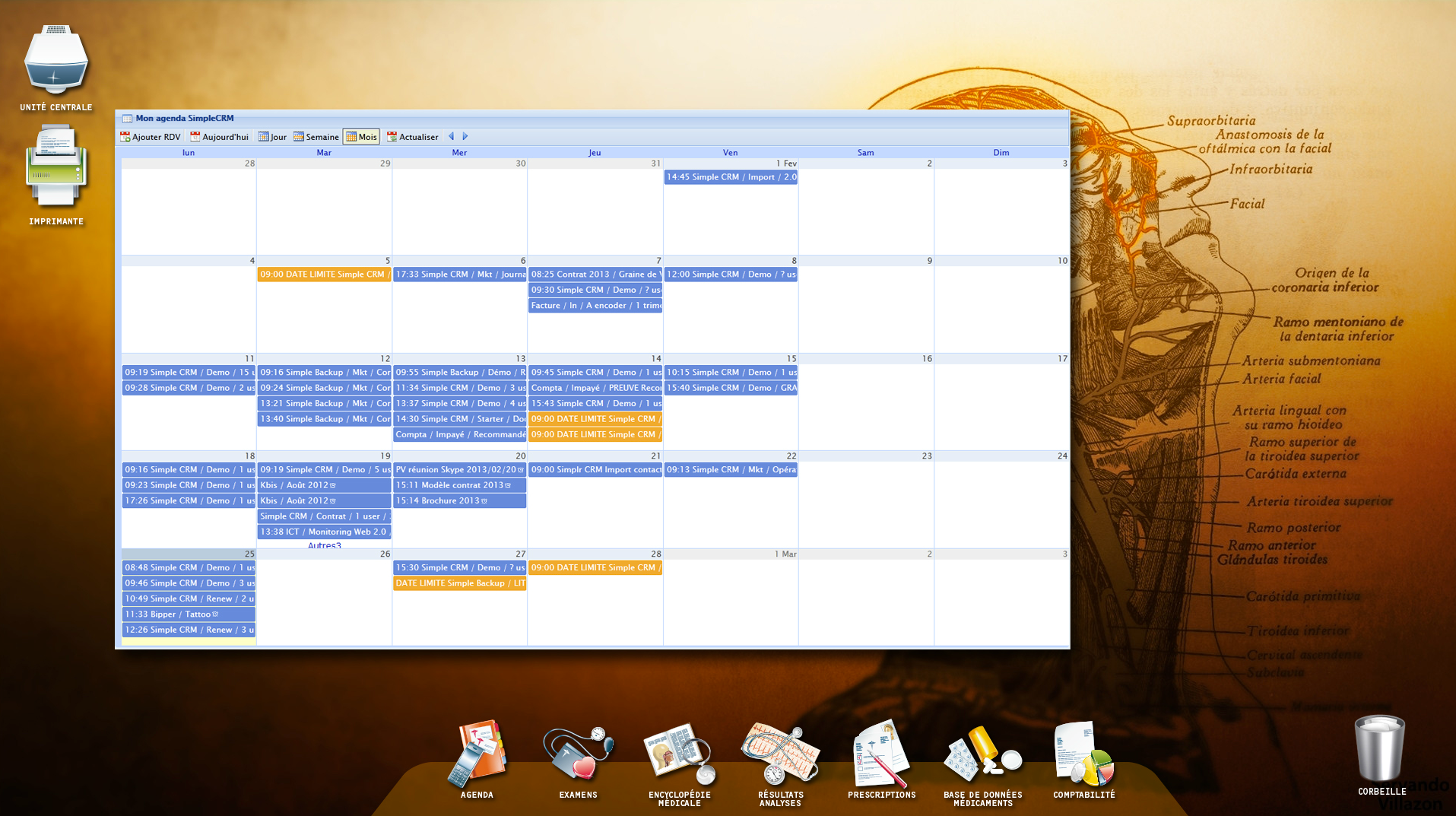The height and width of the screenshot is (816, 1456).
Task: Click the agenda window title icon
Action: 127,119
